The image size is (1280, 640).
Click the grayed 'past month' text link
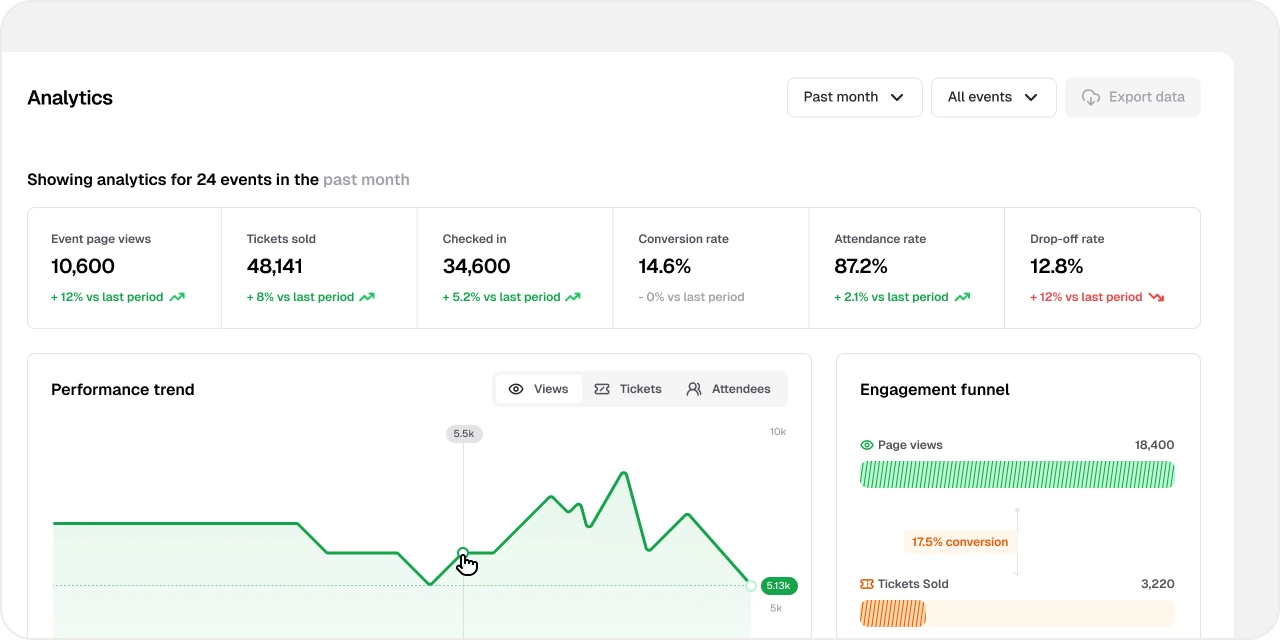coord(366,180)
